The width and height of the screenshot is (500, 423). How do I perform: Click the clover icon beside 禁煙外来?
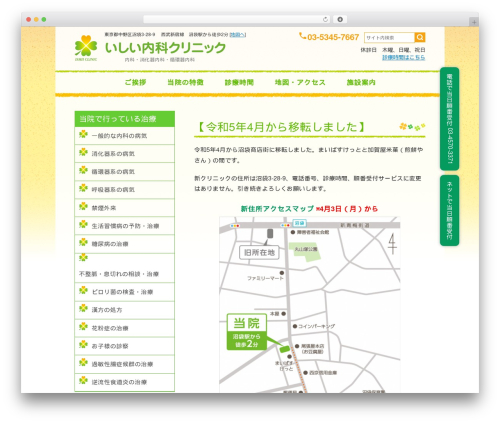(x=83, y=207)
